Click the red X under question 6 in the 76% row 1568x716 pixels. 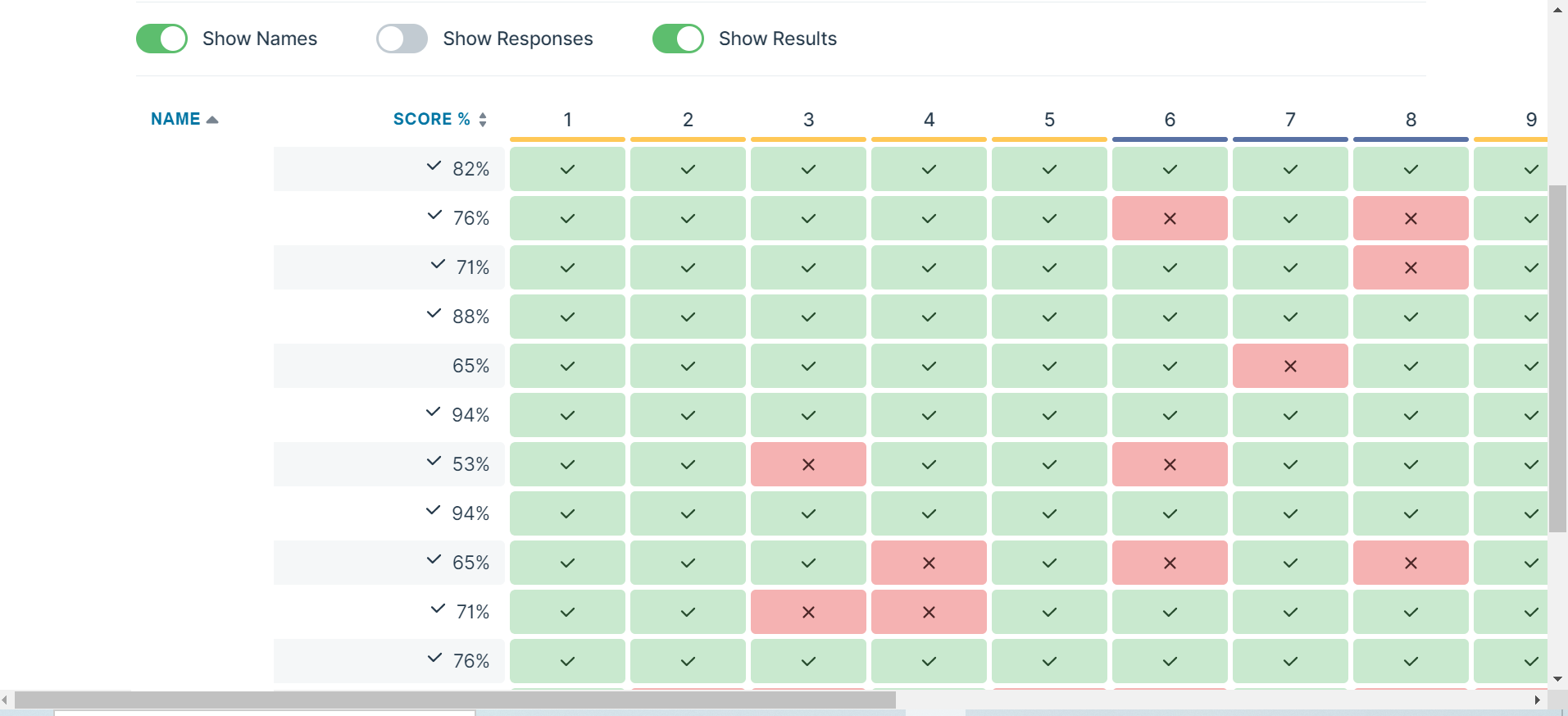1170,218
